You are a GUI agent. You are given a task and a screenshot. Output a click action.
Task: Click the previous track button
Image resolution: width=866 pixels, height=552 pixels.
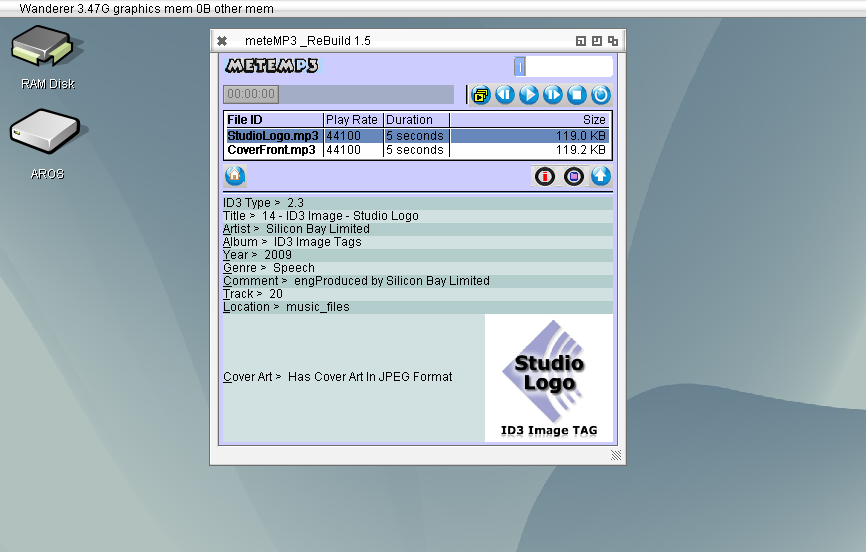point(505,95)
